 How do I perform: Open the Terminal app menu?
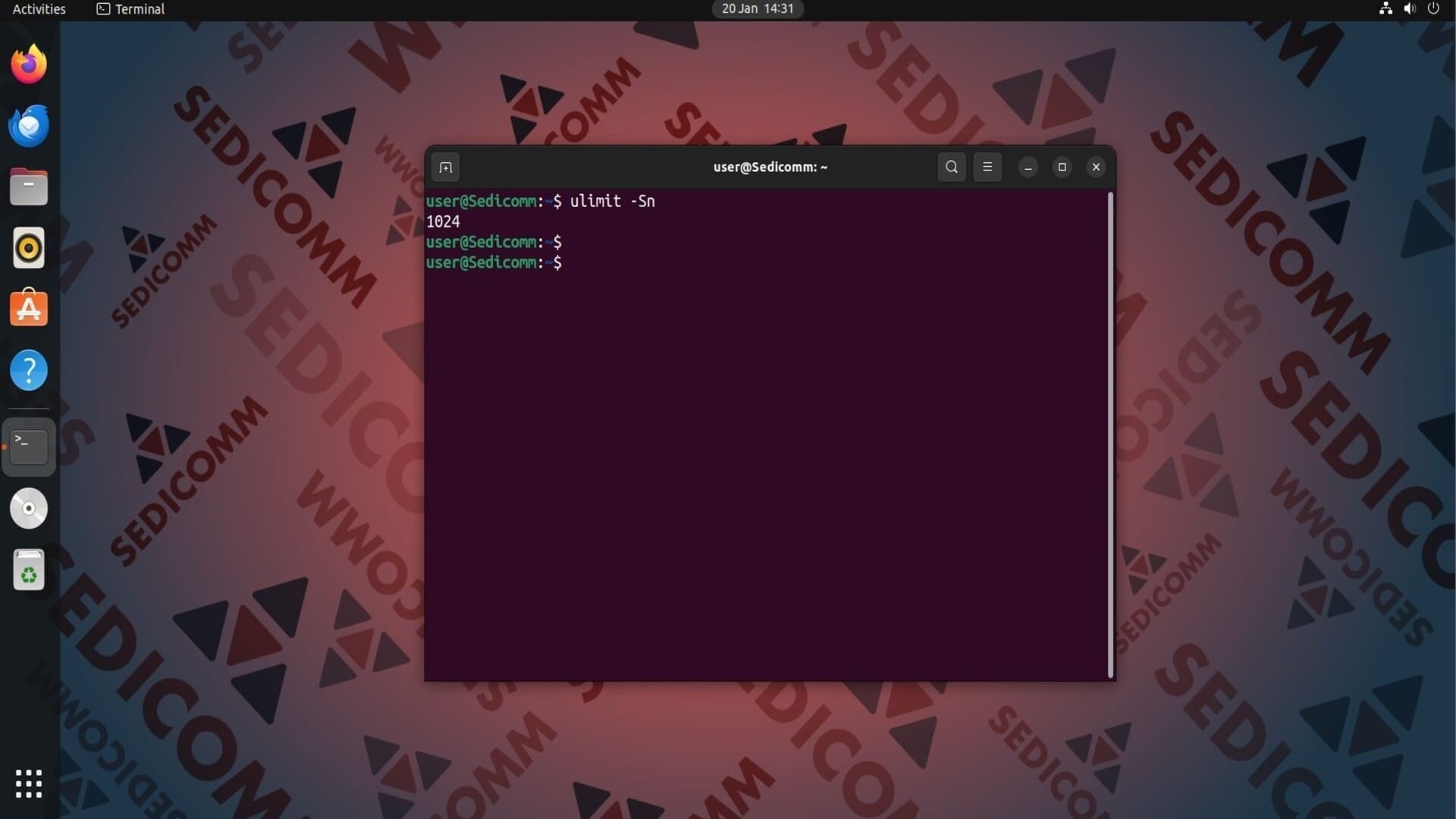130,9
